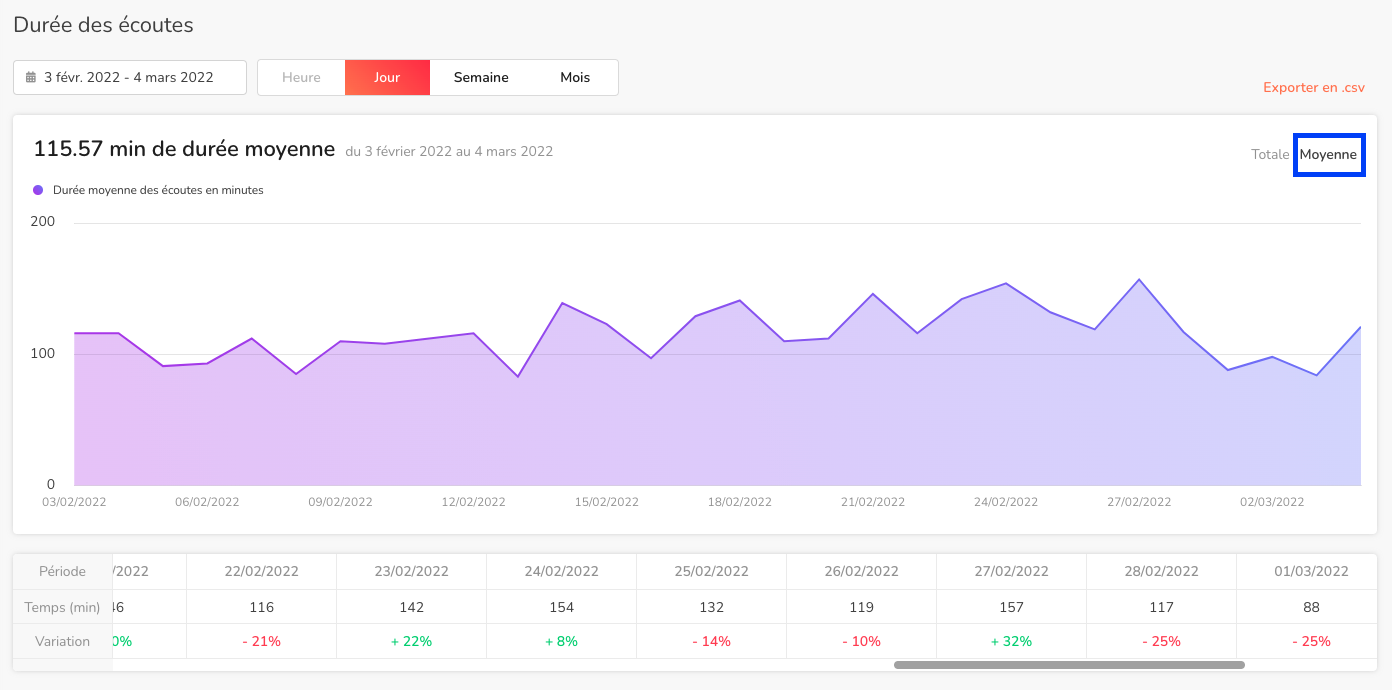Click the Temps value 157
Image resolution: width=1392 pixels, height=690 pixels.
1012,607
